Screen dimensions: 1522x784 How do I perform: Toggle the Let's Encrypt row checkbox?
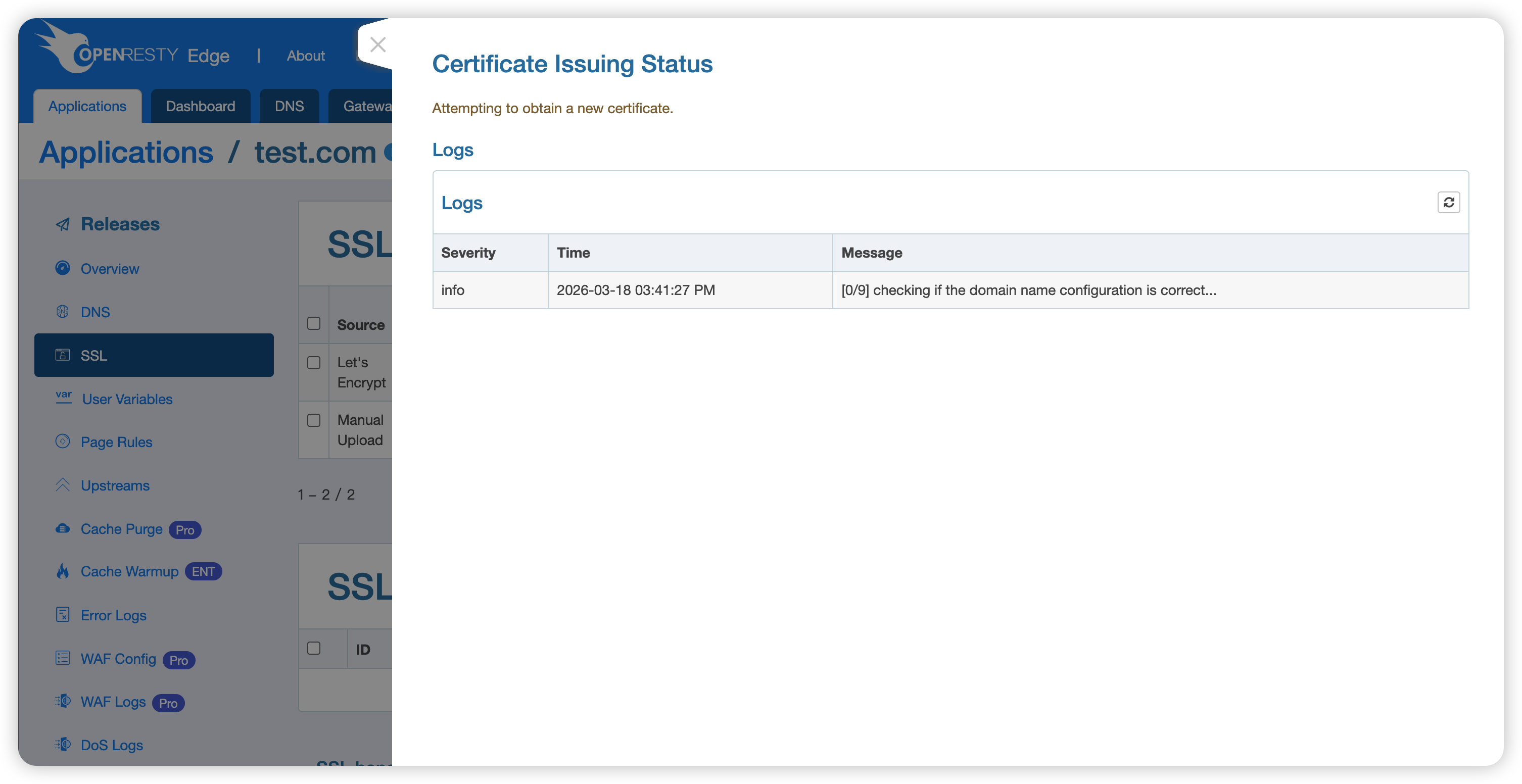point(314,363)
